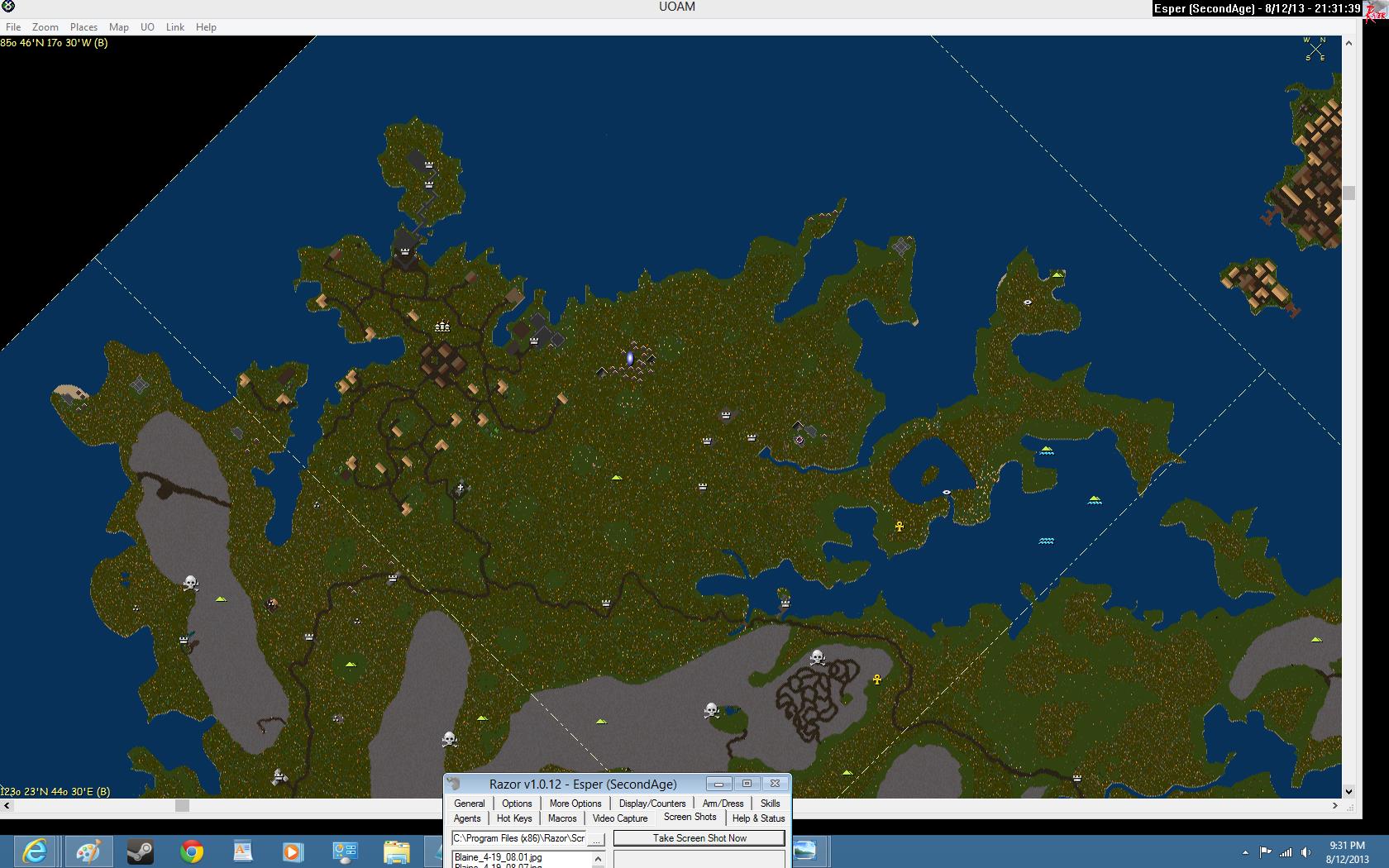
Task: Switch to Razor's Hot Keys tab
Action: click(514, 818)
